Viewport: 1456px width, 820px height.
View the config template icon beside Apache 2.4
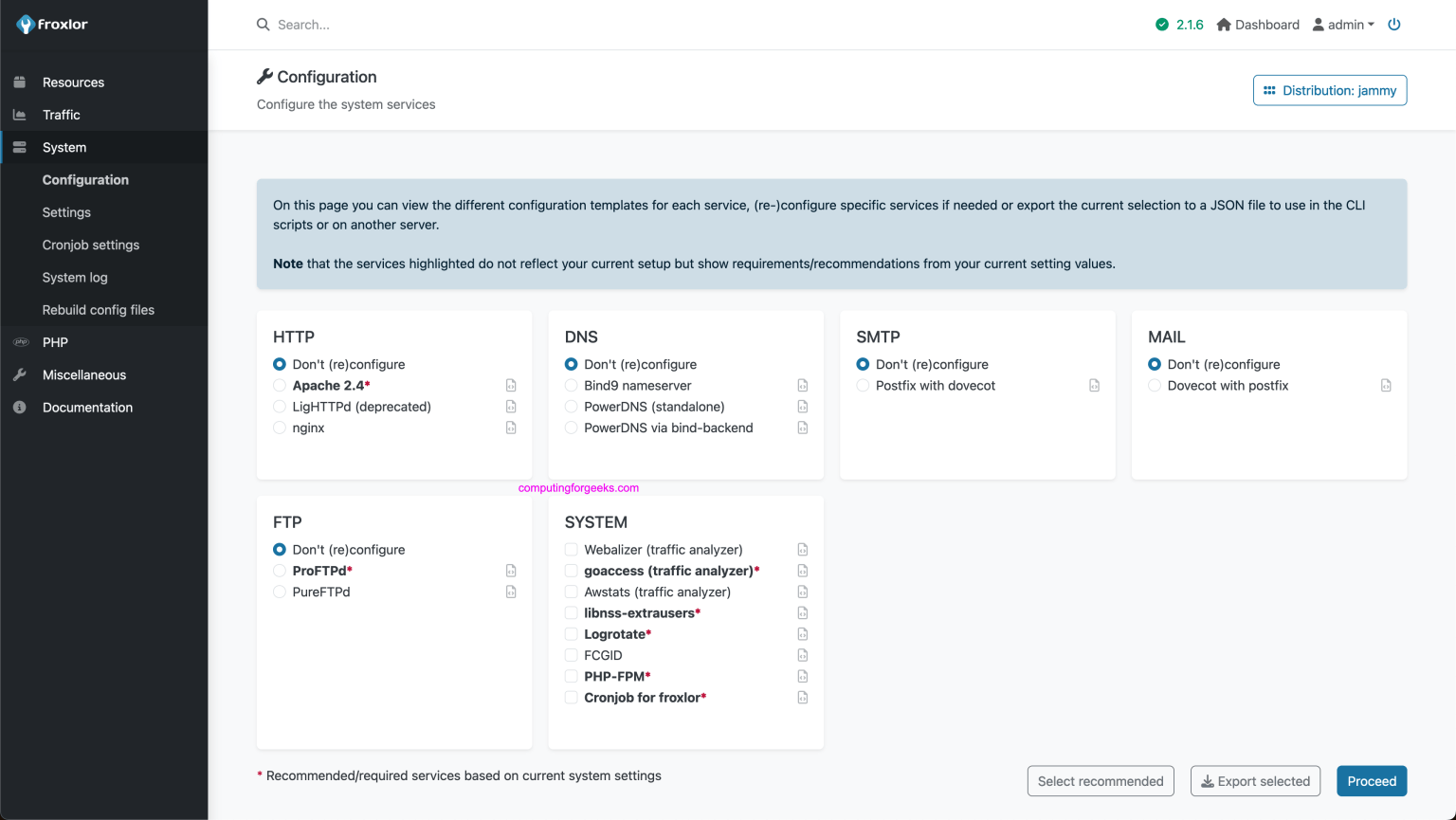511,385
